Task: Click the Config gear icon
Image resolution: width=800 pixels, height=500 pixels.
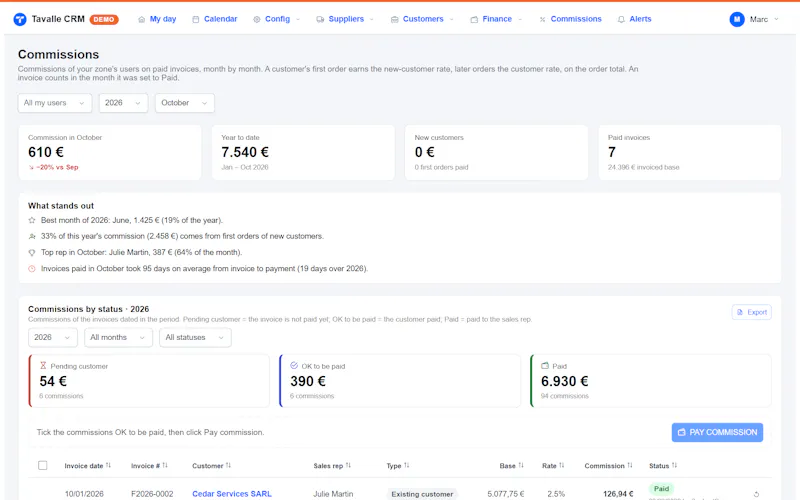Action: tap(257, 19)
